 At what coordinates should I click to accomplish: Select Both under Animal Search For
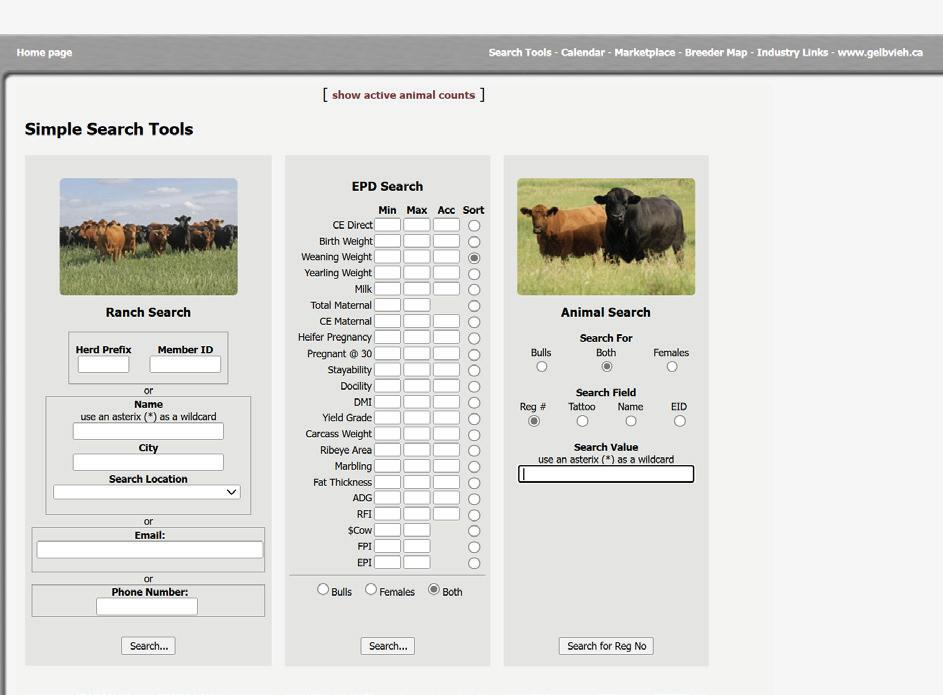coord(607,366)
